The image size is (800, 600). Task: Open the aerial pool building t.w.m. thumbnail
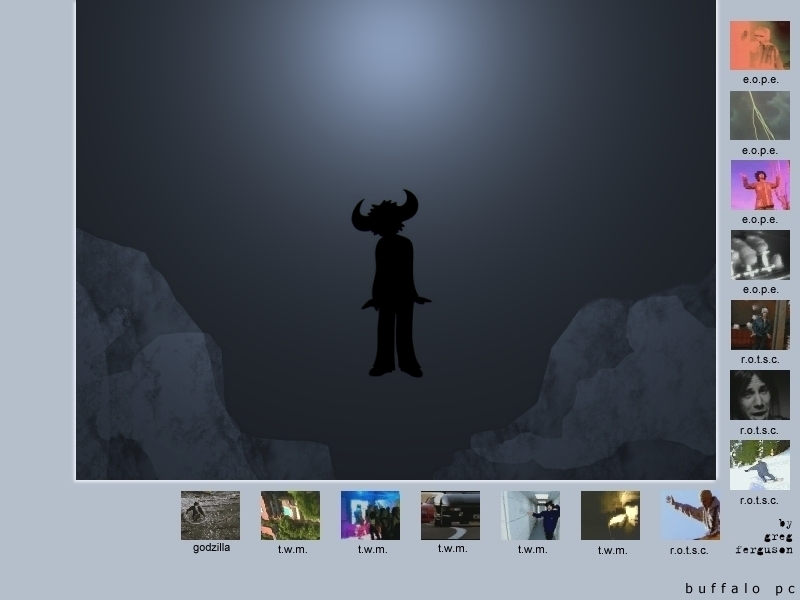290,515
